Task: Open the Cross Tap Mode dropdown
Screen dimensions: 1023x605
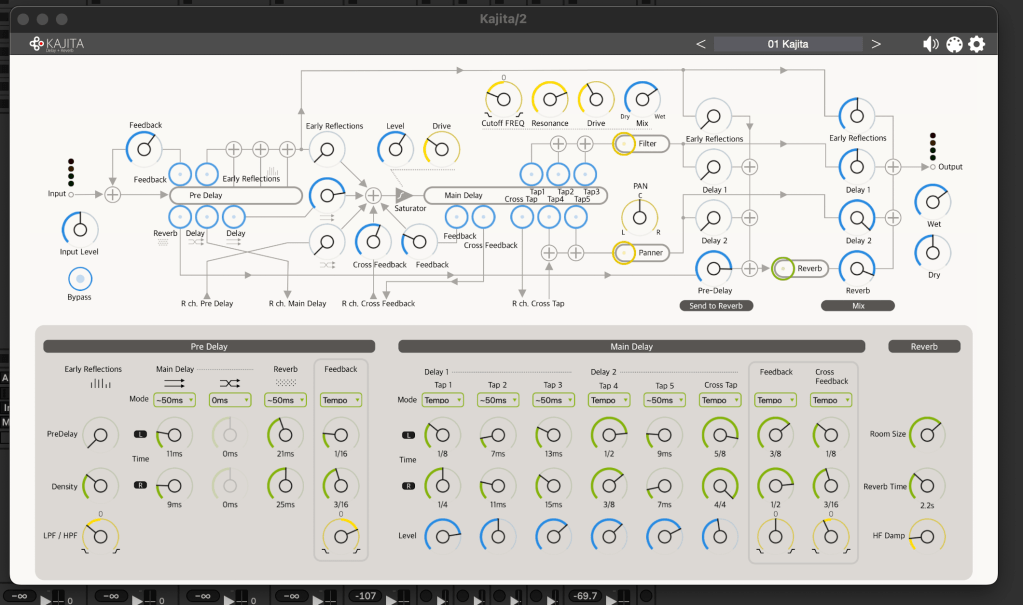Action: pyautogui.click(x=720, y=400)
